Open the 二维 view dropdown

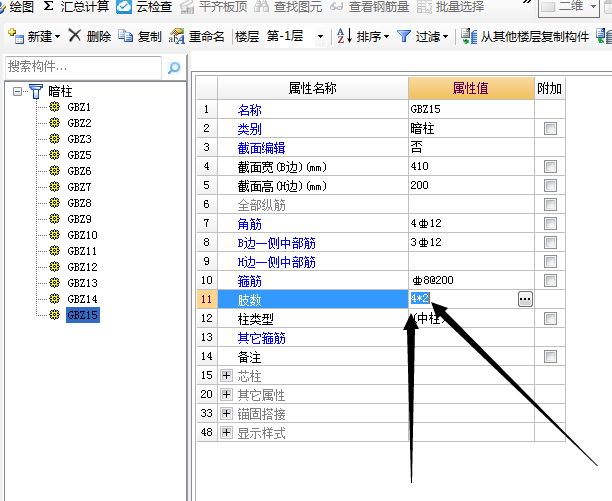click(593, 7)
